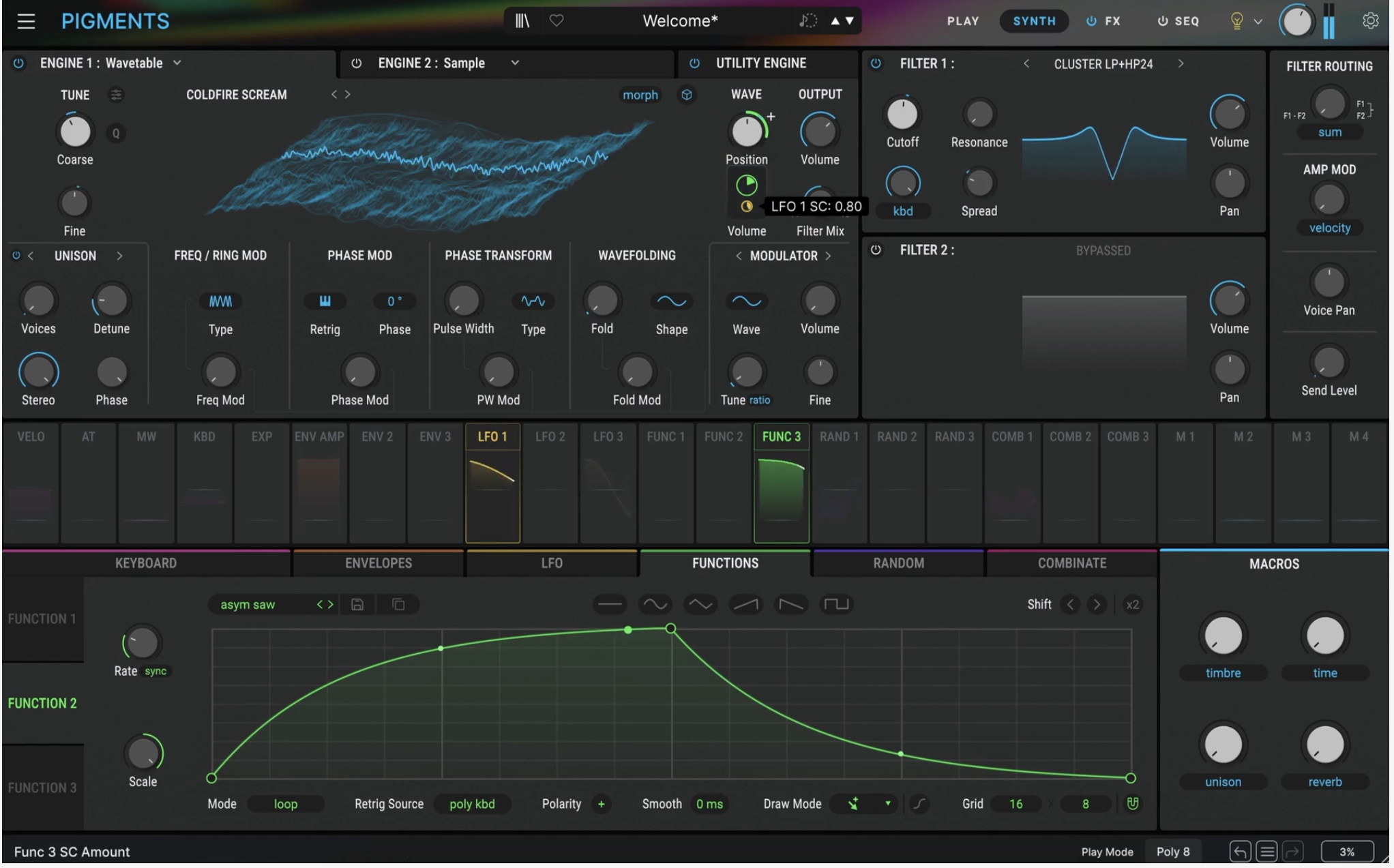The image size is (1394, 868).
Task: Open the Mode loop selector
Action: [x=285, y=804]
